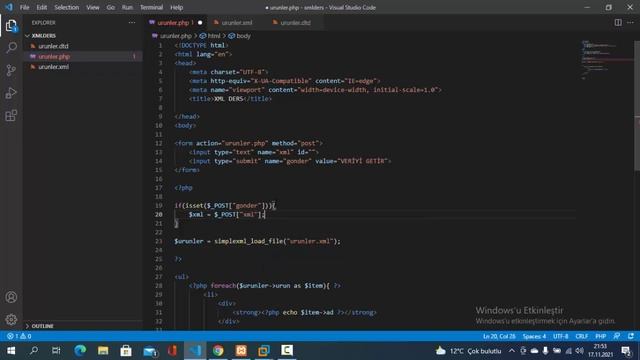Close the unsaved urunler.php tab dot
Image resolution: width=640 pixels, height=360 pixels.
click(200, 23)
